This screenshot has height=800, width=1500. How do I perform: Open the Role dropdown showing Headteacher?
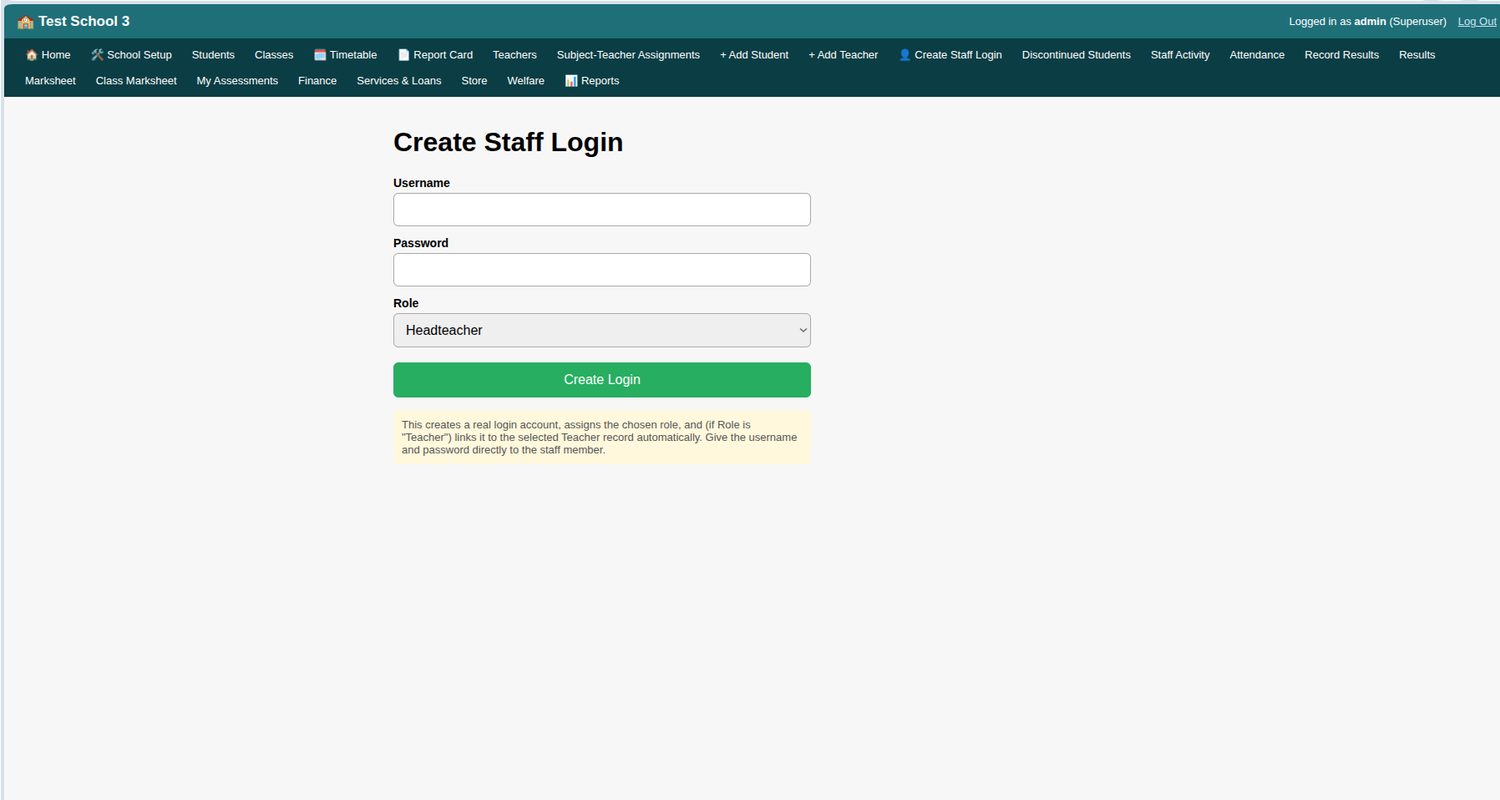pos(602,330)
